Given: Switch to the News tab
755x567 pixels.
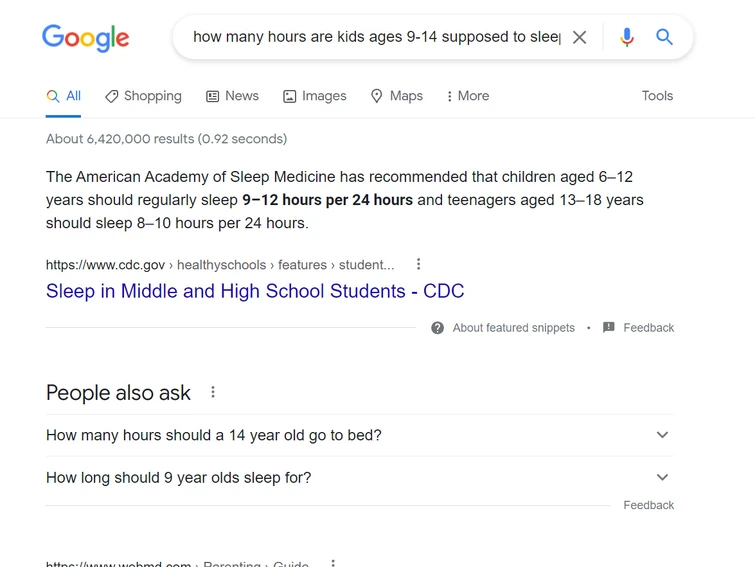Looking at the screenshot, I should pyautogui.click(x=232, y=96).
